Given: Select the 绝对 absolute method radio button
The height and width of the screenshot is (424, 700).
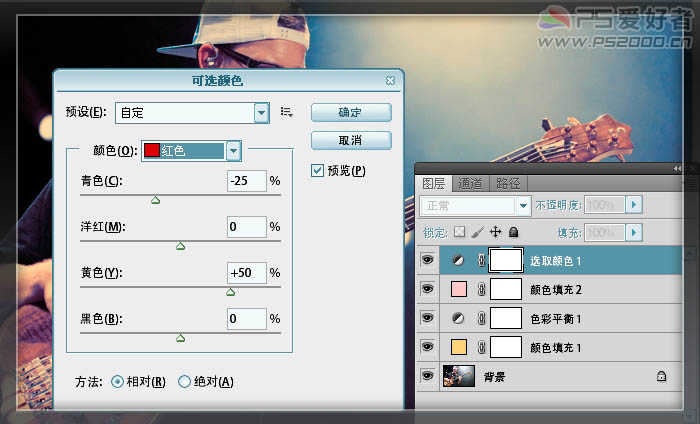Looking at the screenshot, I should (184, 381).
